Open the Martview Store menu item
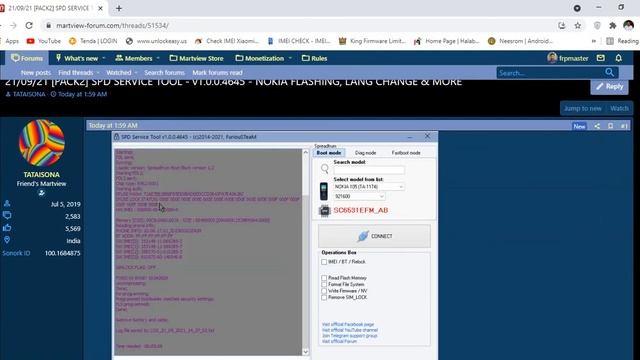Image resolution: width=640 pixels, height=360 pixels. [197, 58]
